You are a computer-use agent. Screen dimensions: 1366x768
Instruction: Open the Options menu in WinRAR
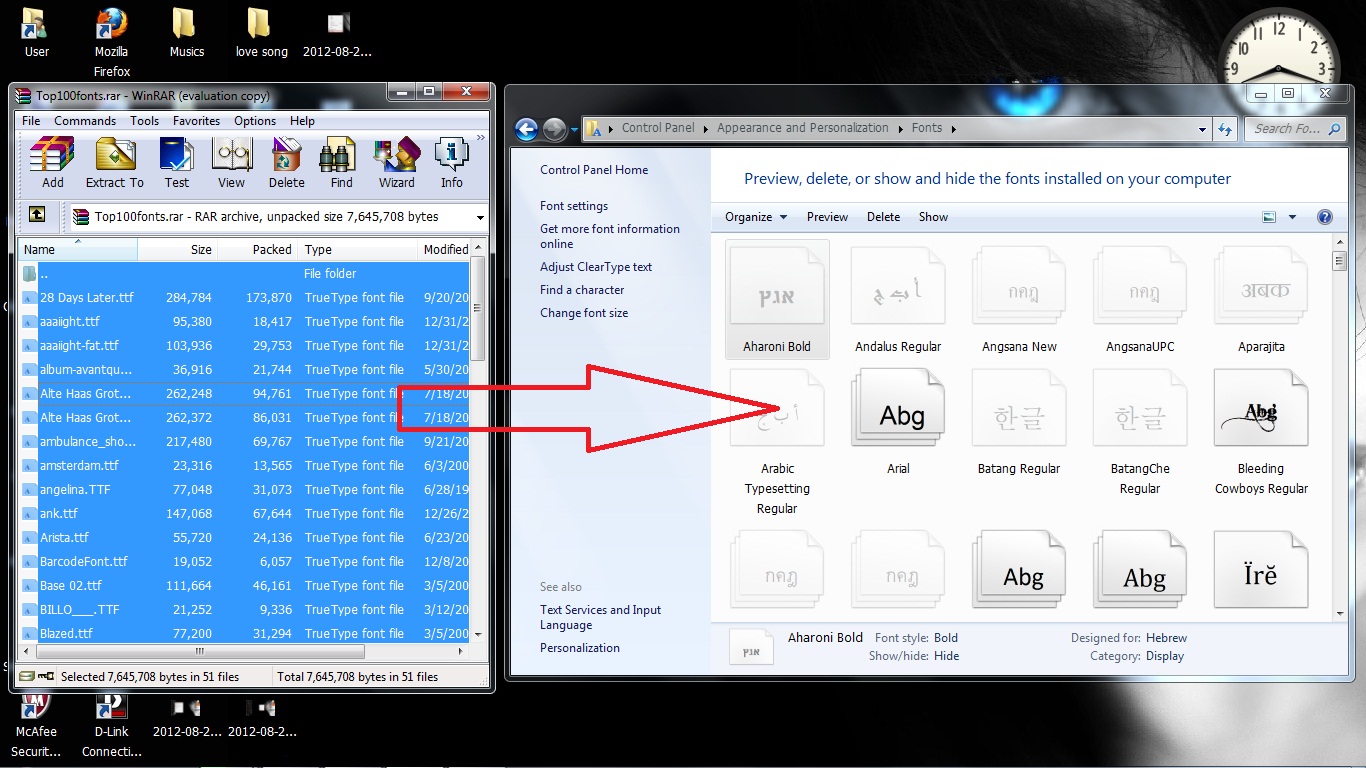[x=255, y=121]
